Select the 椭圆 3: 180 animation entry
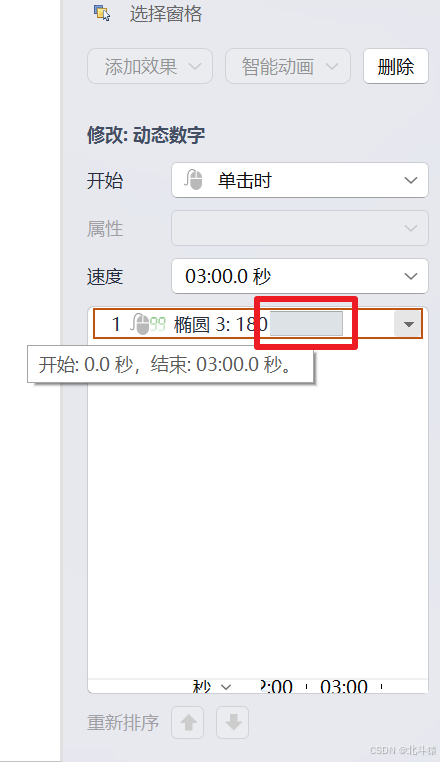 click(x=258, y=324)
